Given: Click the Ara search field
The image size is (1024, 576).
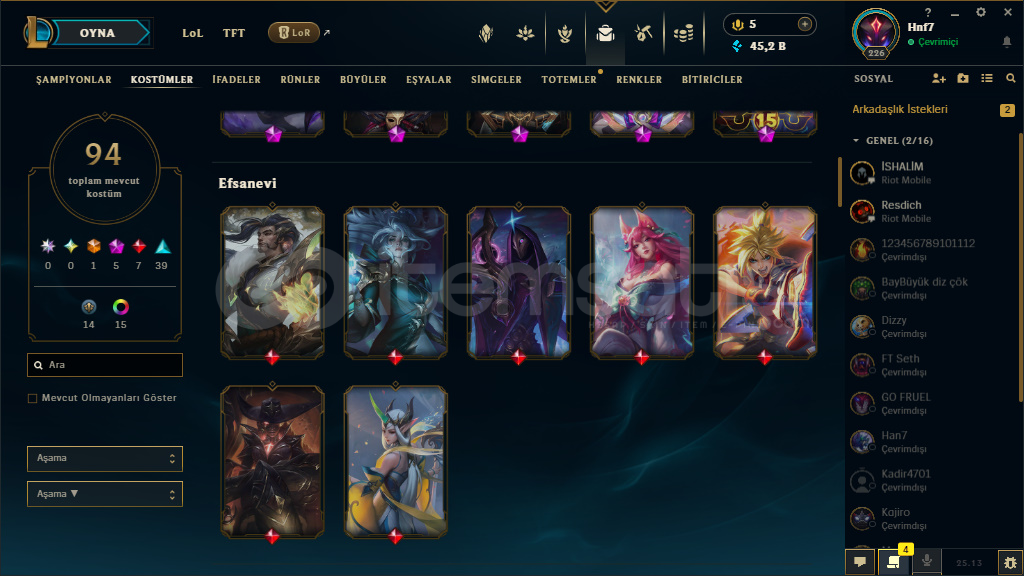Looking at the screenshot, I should point(104,365).
